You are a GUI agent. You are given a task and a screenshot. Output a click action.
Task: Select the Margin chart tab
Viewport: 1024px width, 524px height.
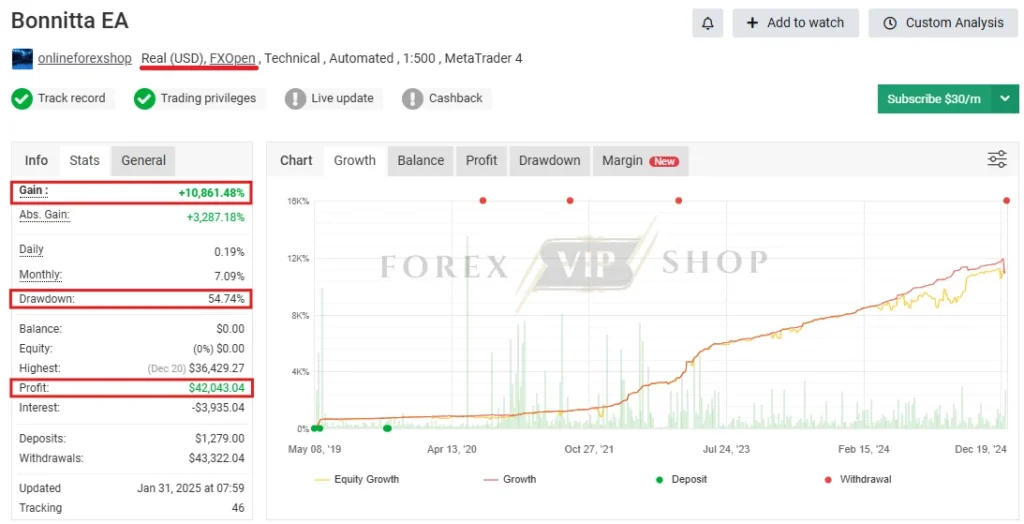click(640, 160)
